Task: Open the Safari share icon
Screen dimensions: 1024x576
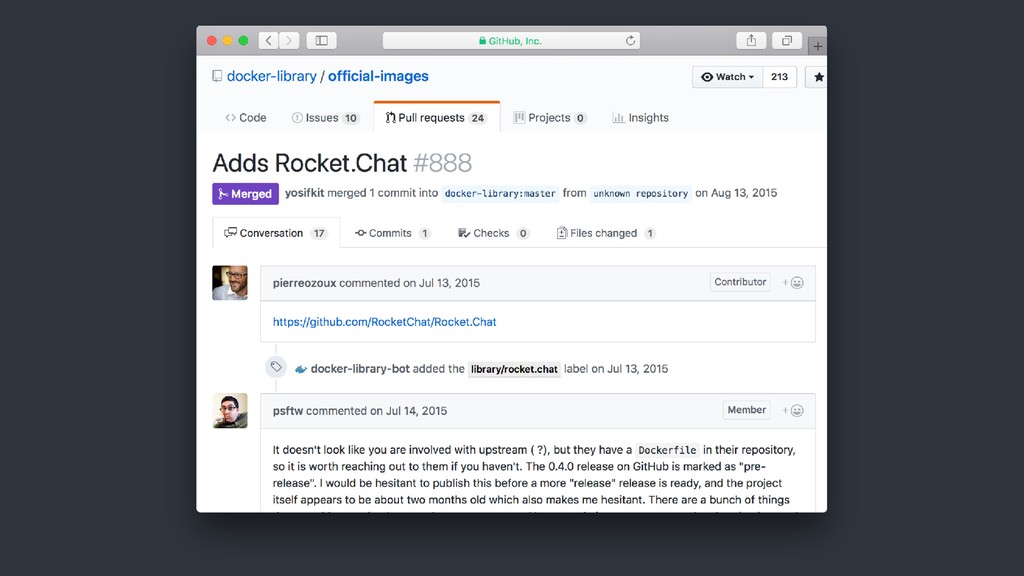Action: (752, 40)
